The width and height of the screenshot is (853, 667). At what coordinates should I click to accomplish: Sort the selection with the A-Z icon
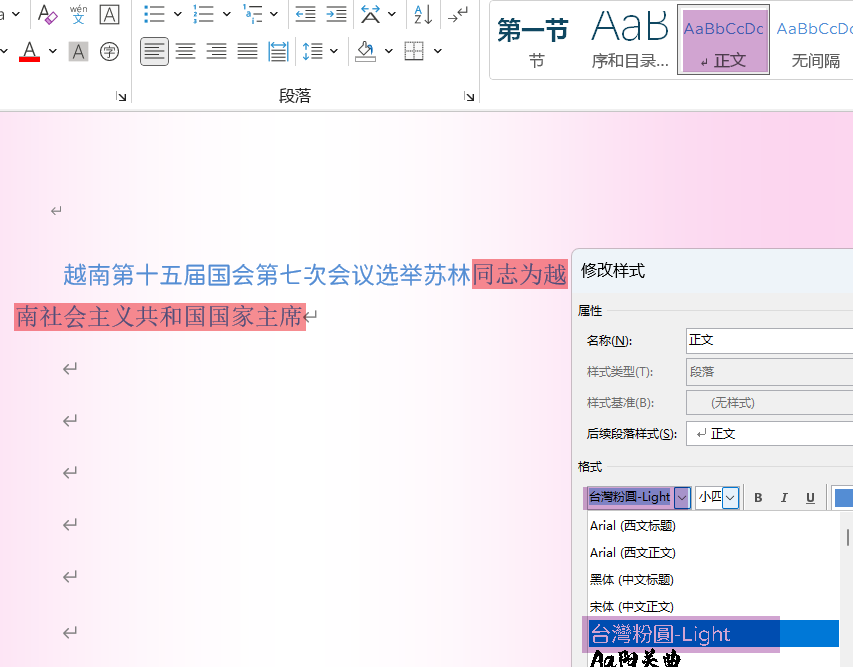point(423,14)
